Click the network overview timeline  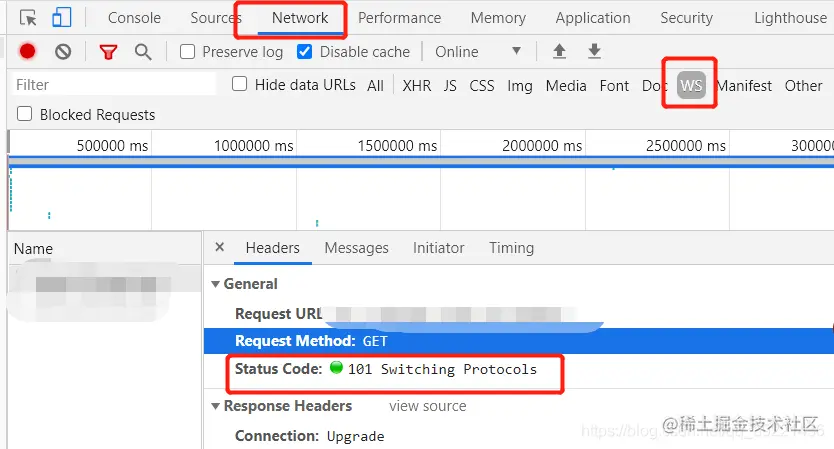pyautogui.click(x=420, y=190)
